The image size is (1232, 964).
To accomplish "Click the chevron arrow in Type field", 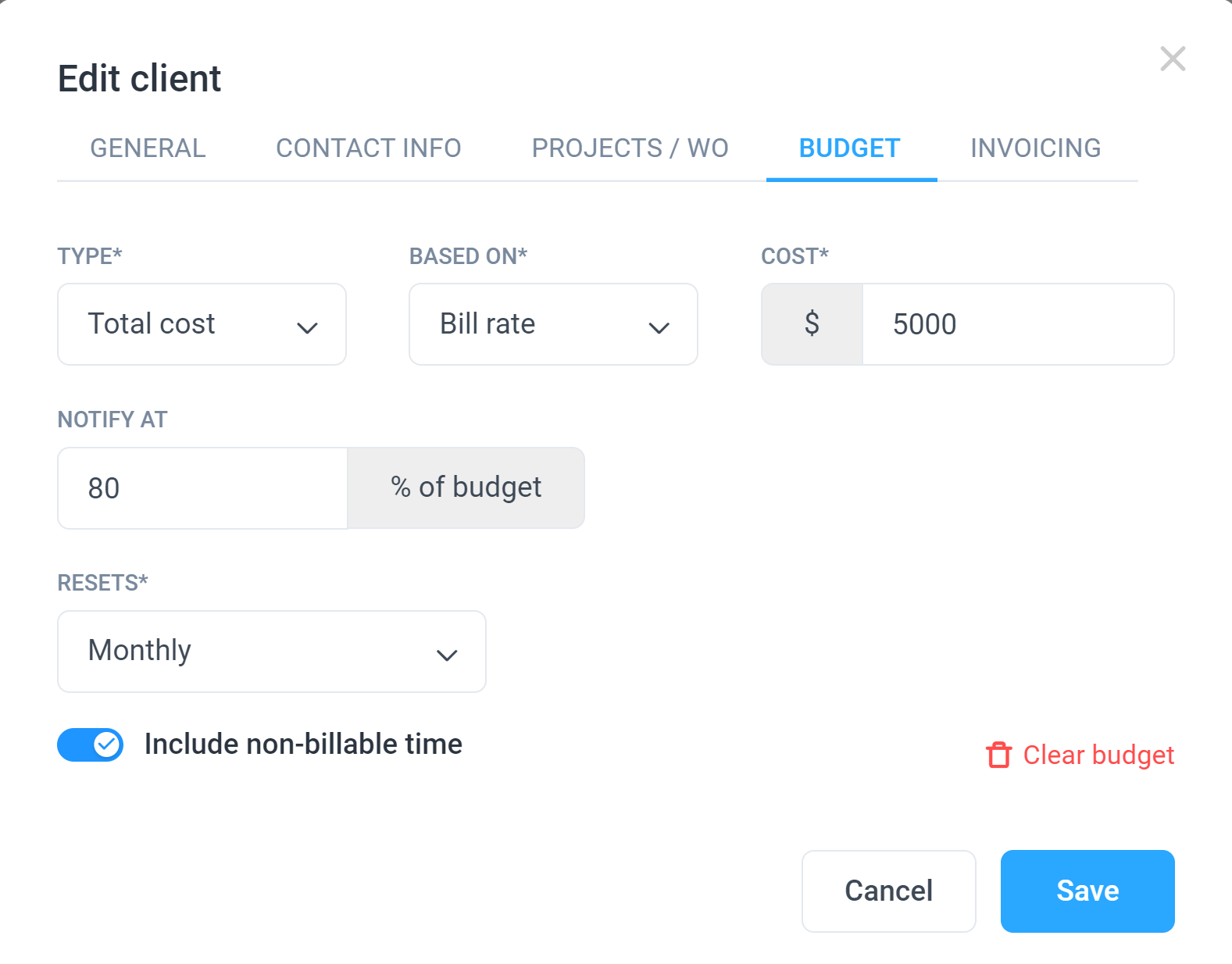I will click(308, 328).
